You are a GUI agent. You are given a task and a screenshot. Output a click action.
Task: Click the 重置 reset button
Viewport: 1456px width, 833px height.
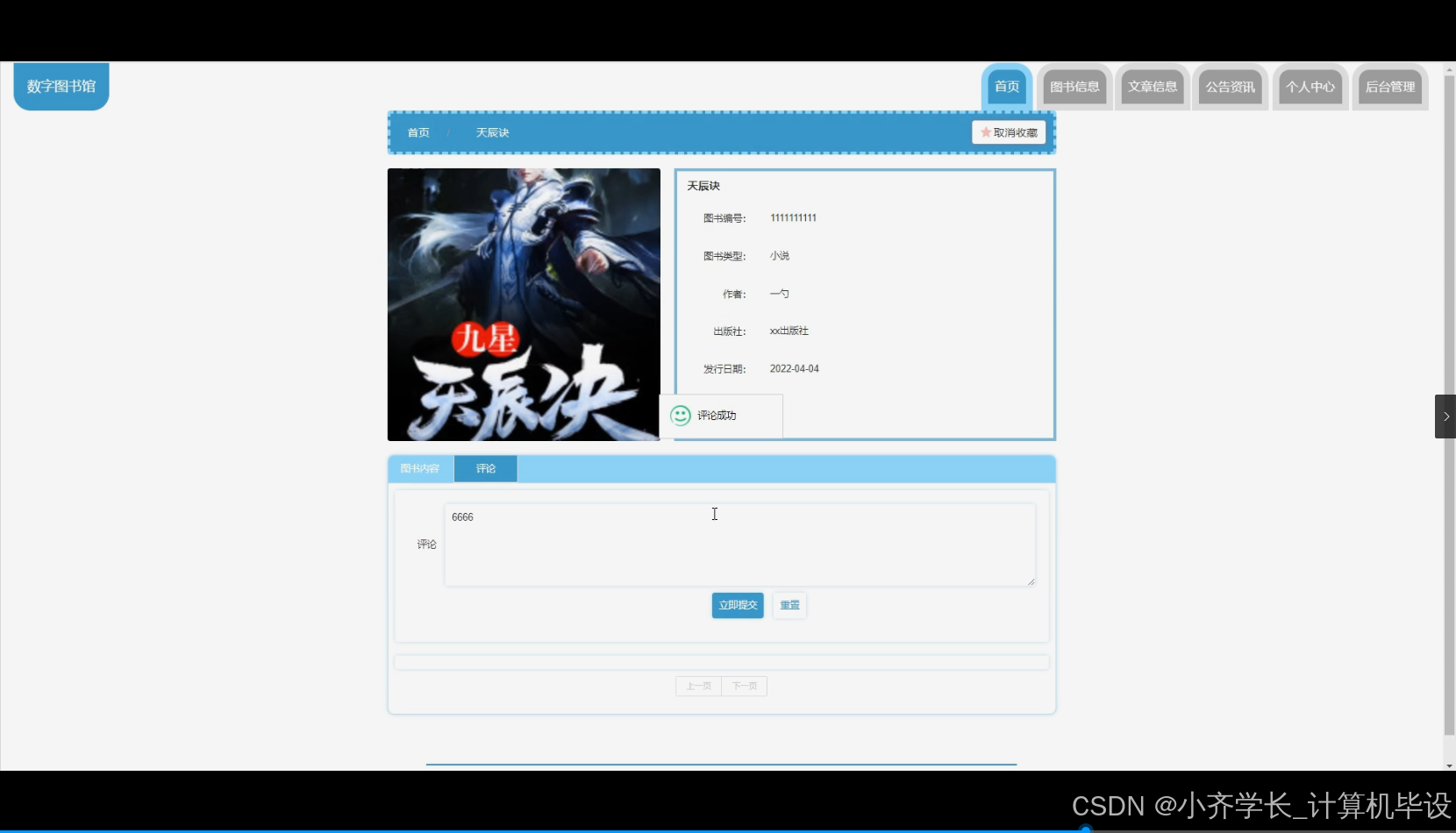[x=789, y=605]
